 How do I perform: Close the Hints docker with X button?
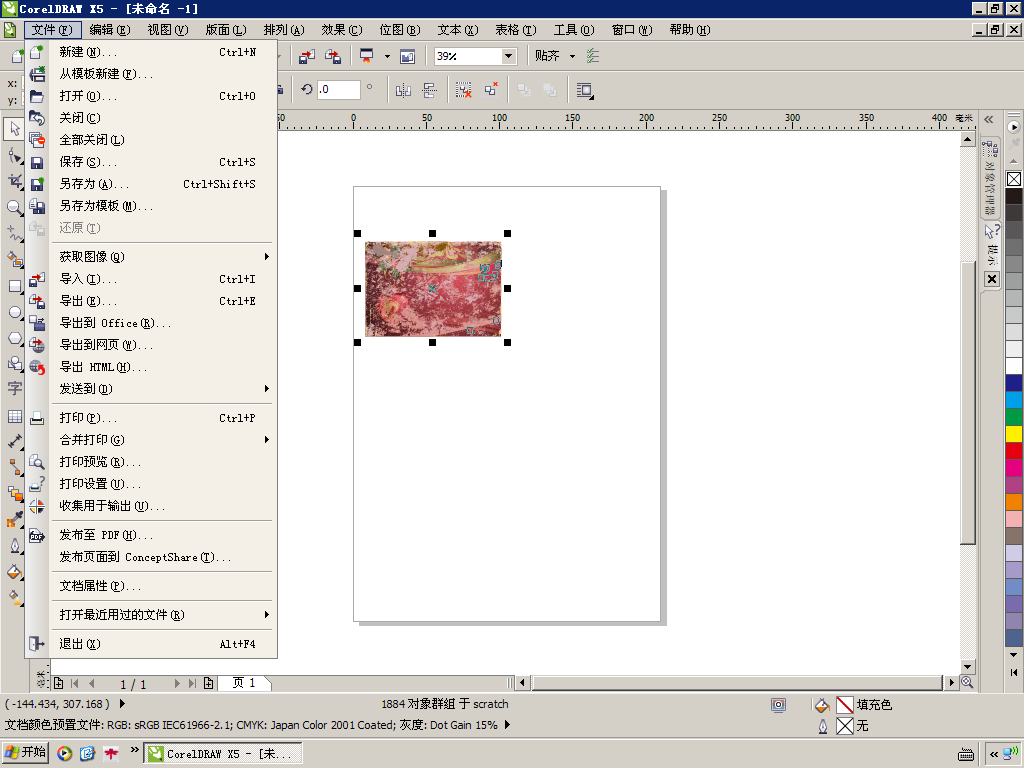click(x=992, y=279)
